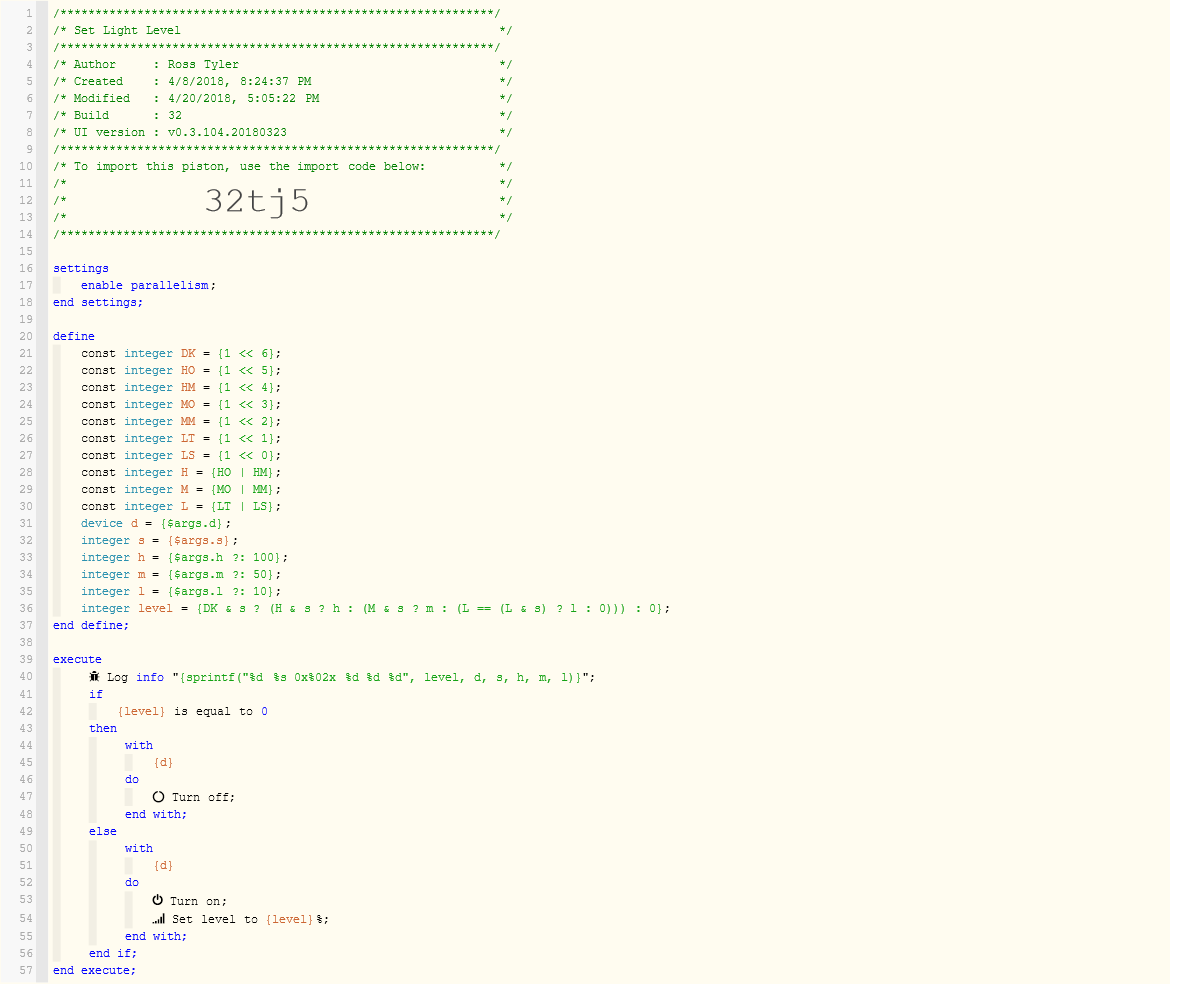The width and height of the screenshot is (1179, 992).
Task: Click the 'end execute;' line
Action: point(94,971)
